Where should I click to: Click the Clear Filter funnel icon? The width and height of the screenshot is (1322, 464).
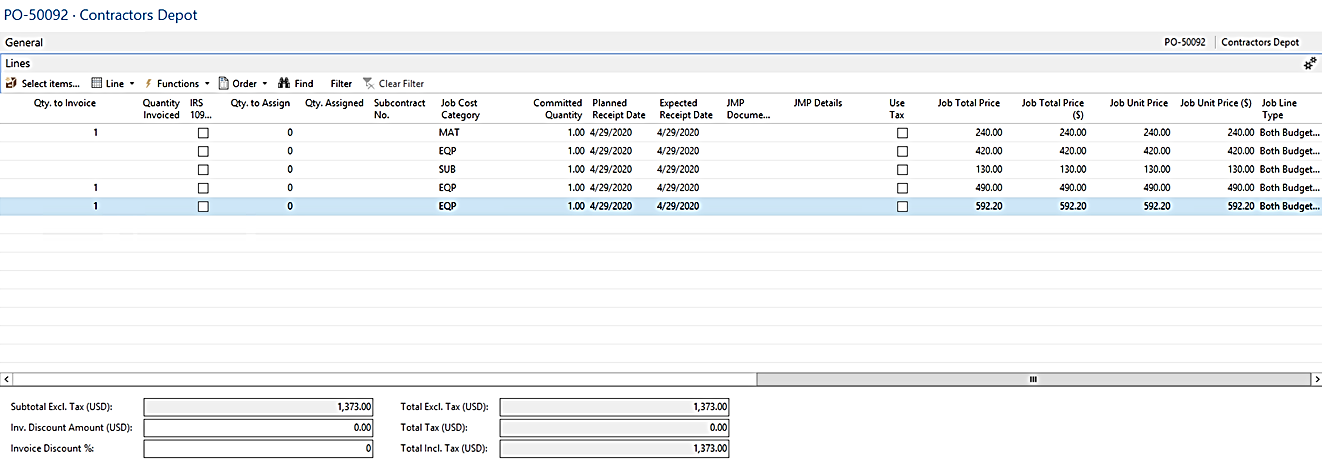click(x=369, y=84)
